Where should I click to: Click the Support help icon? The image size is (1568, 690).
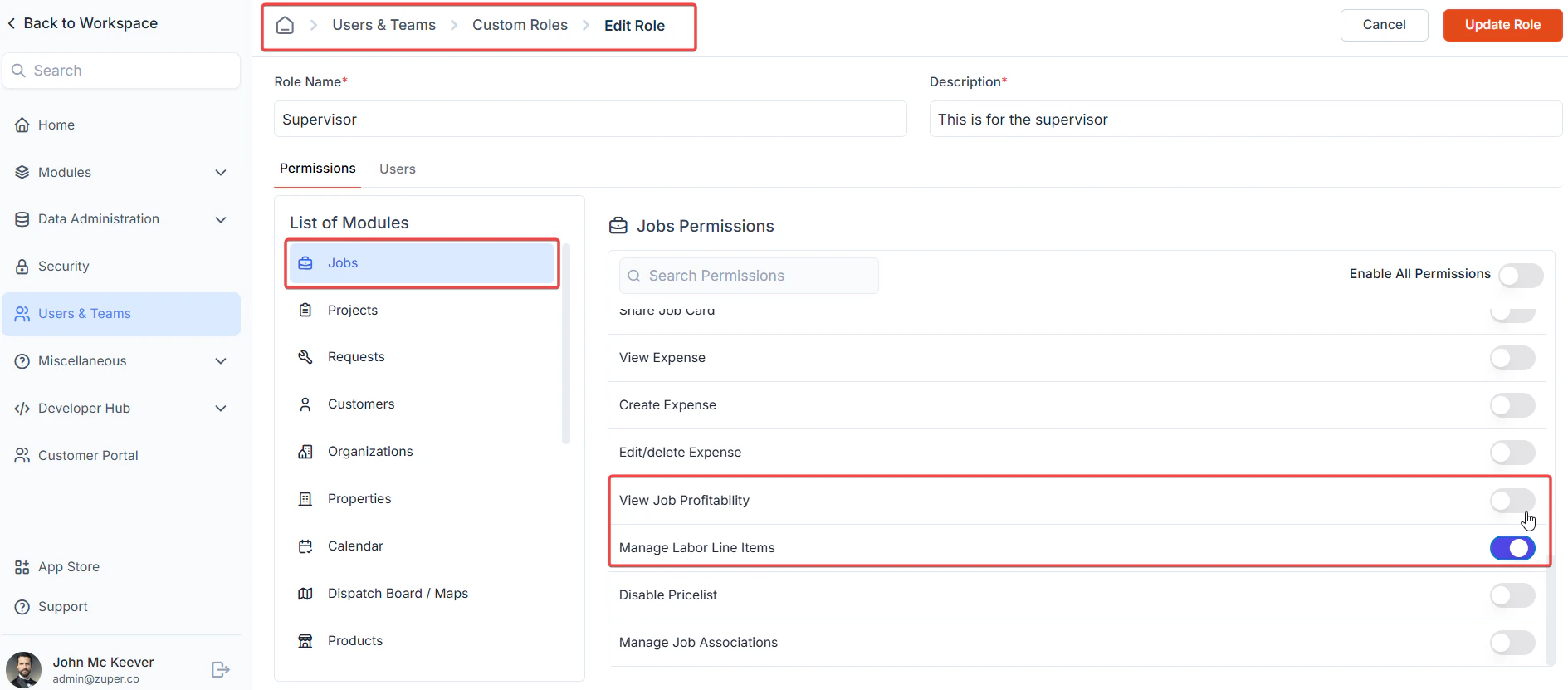coord(22,607)
